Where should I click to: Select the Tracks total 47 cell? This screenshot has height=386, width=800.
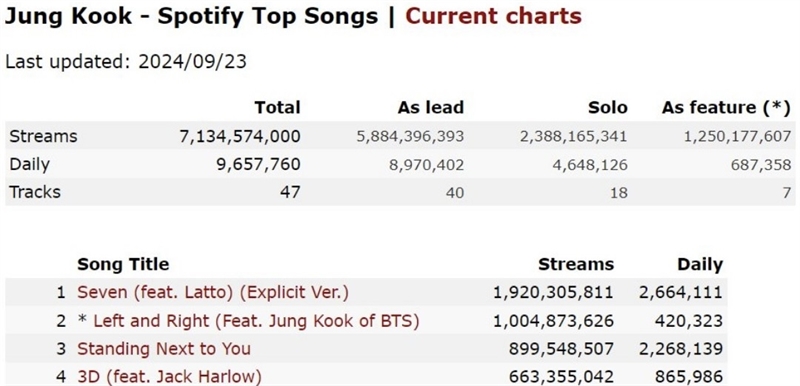click(291, 192)
